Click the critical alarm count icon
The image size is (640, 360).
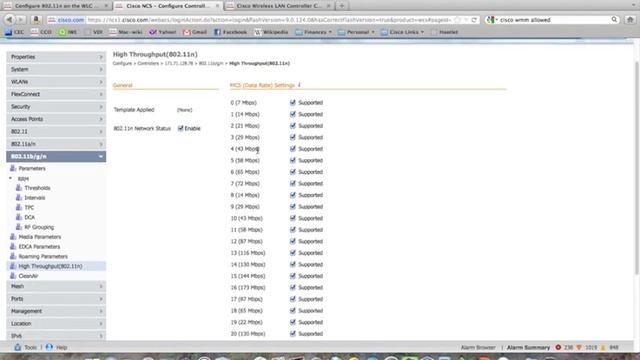point(558,347)
